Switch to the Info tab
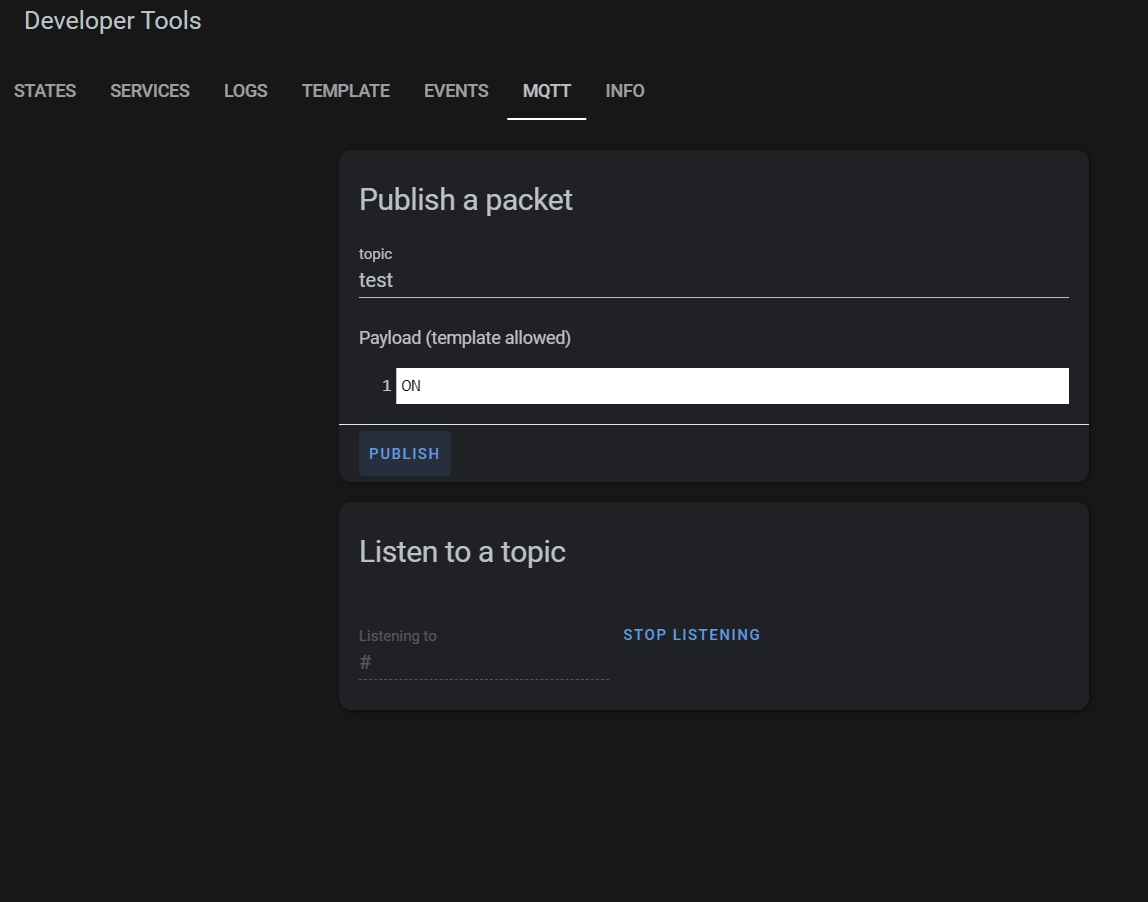 click(x=625, y=91)
